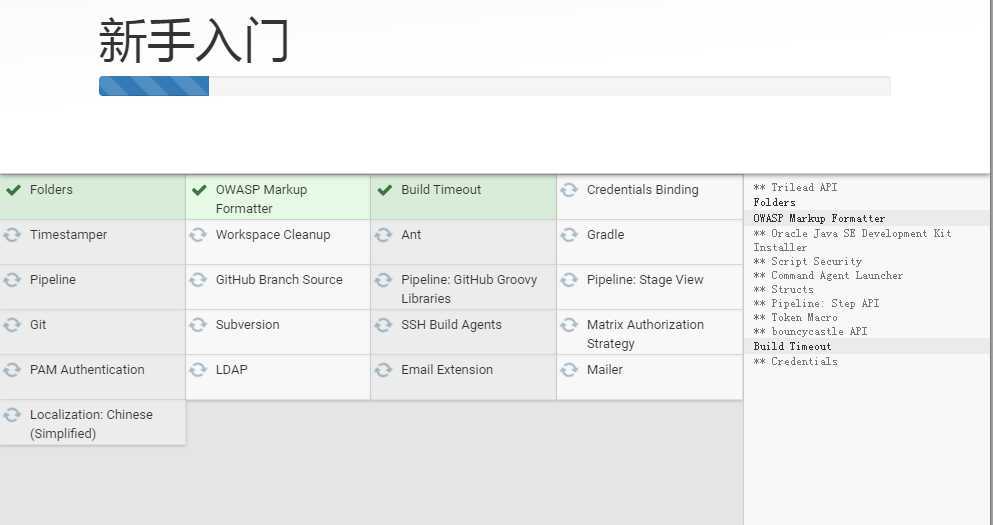Click the Token Macro log entry

(795, 317)
